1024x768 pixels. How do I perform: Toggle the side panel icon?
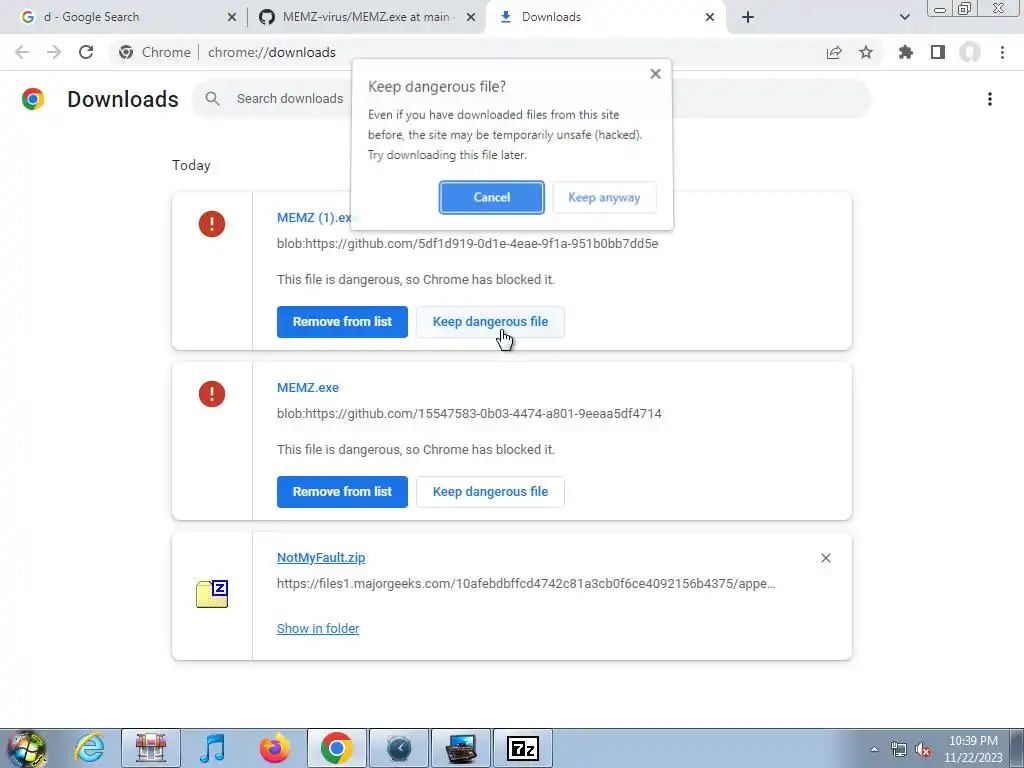[938, 52]
